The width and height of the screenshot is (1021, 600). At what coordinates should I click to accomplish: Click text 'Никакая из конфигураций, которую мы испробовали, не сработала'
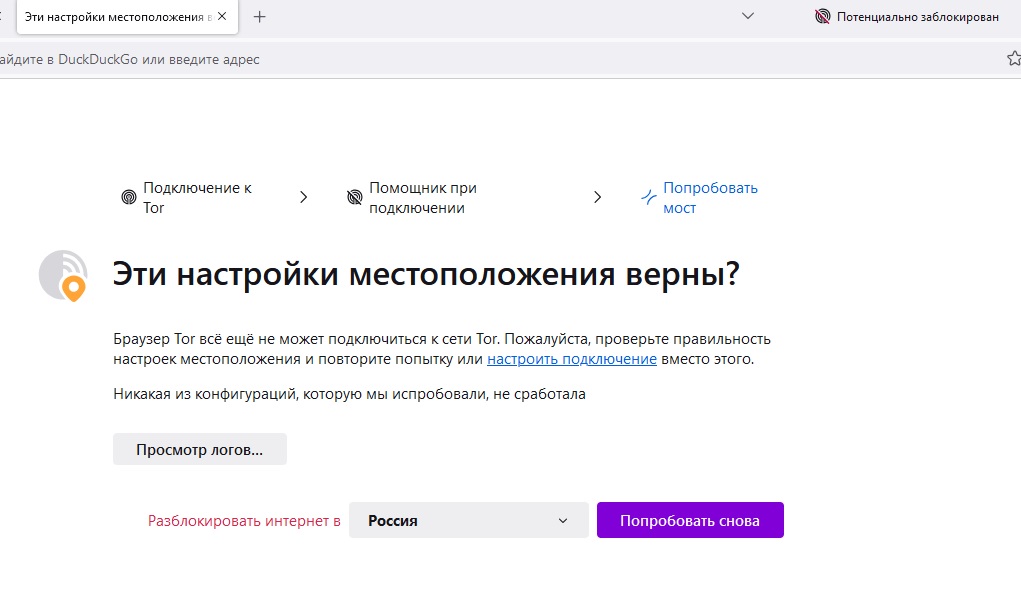(x=350, y=394)
